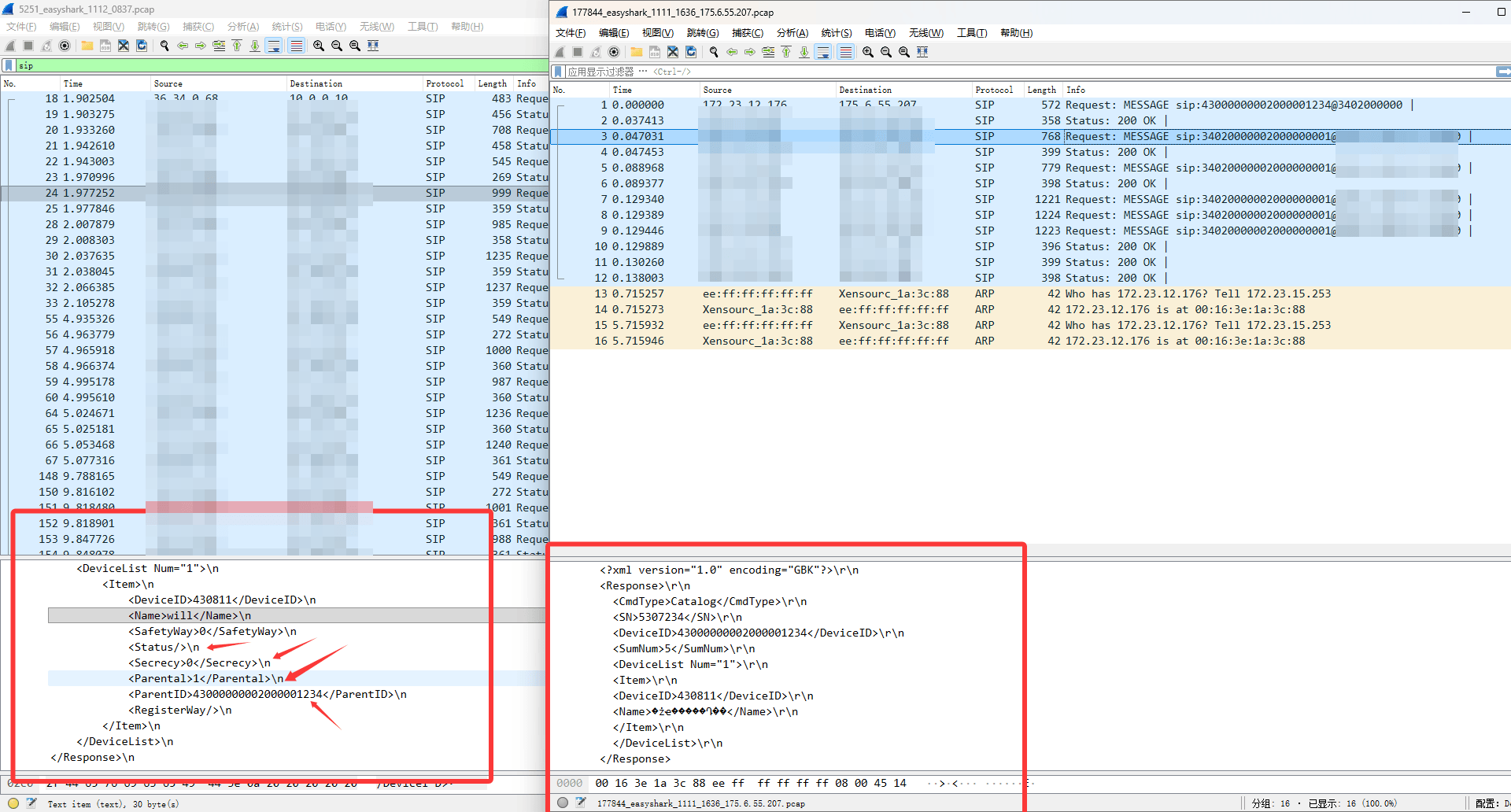Click Open capture file folder icon, left window

[87, 46]
